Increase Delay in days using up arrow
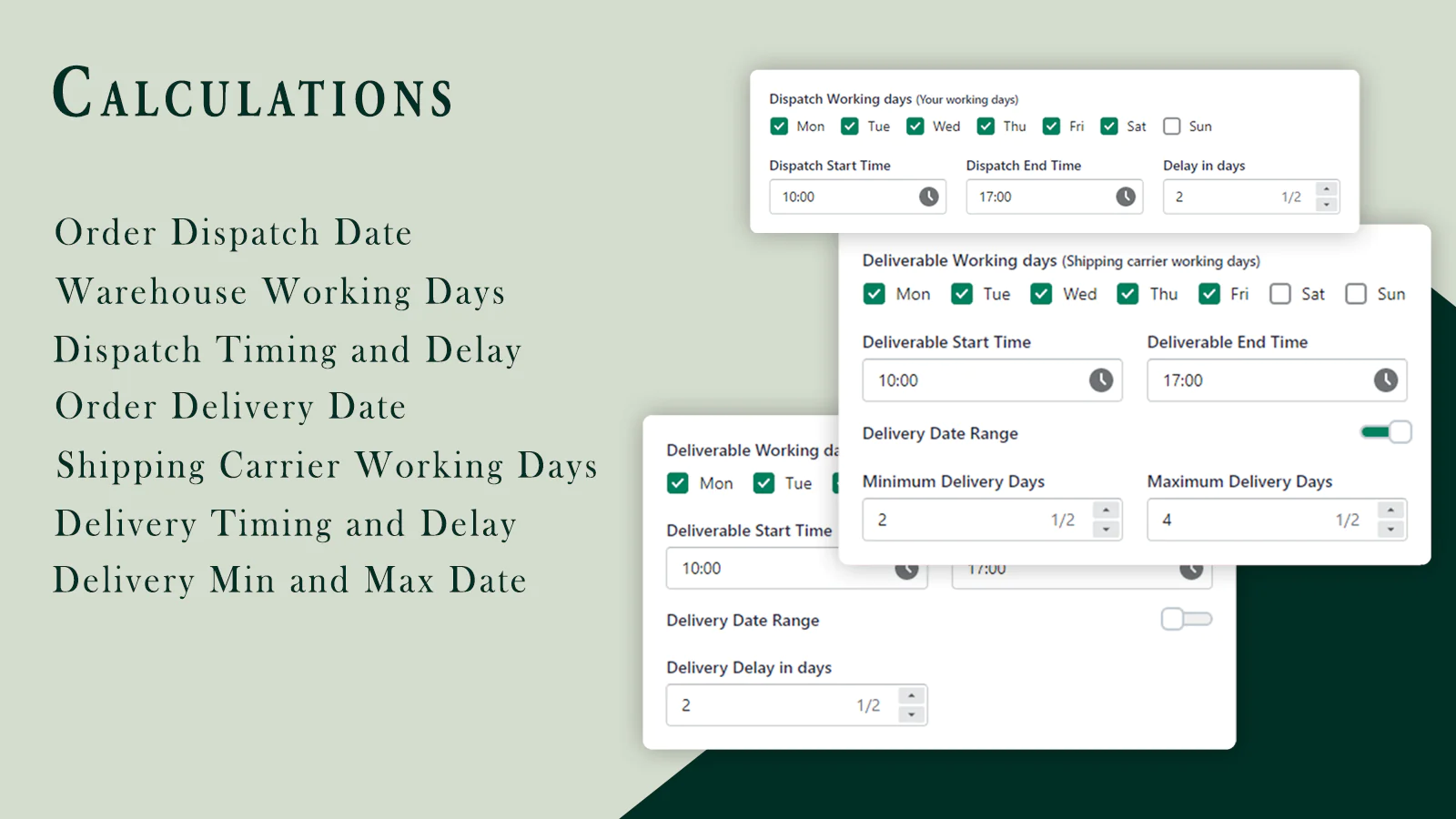Viewport: 1456px width, 819px height. 1327,189
